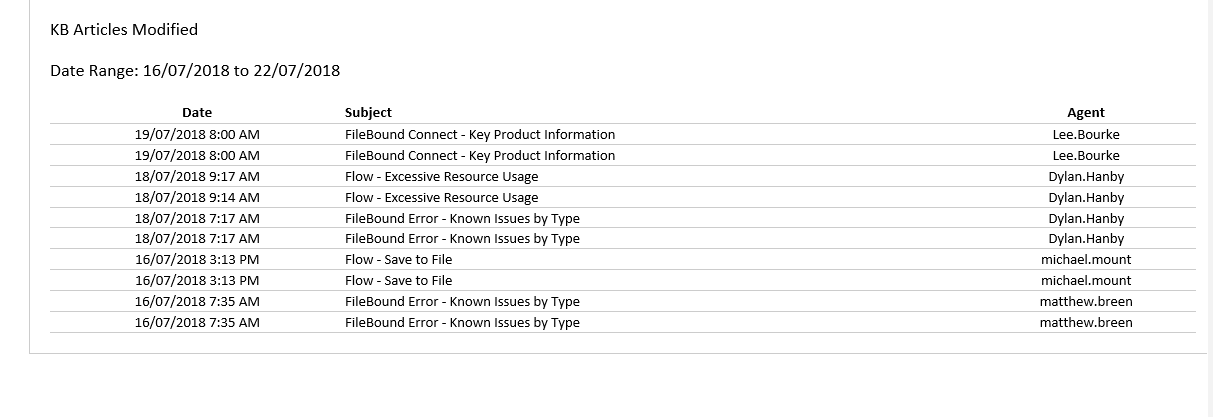This screenshot has width=1213, height=417.
Task: Select the first 16/07/2018 3:13 PM date cell
Action: click(x=197, y=260)
